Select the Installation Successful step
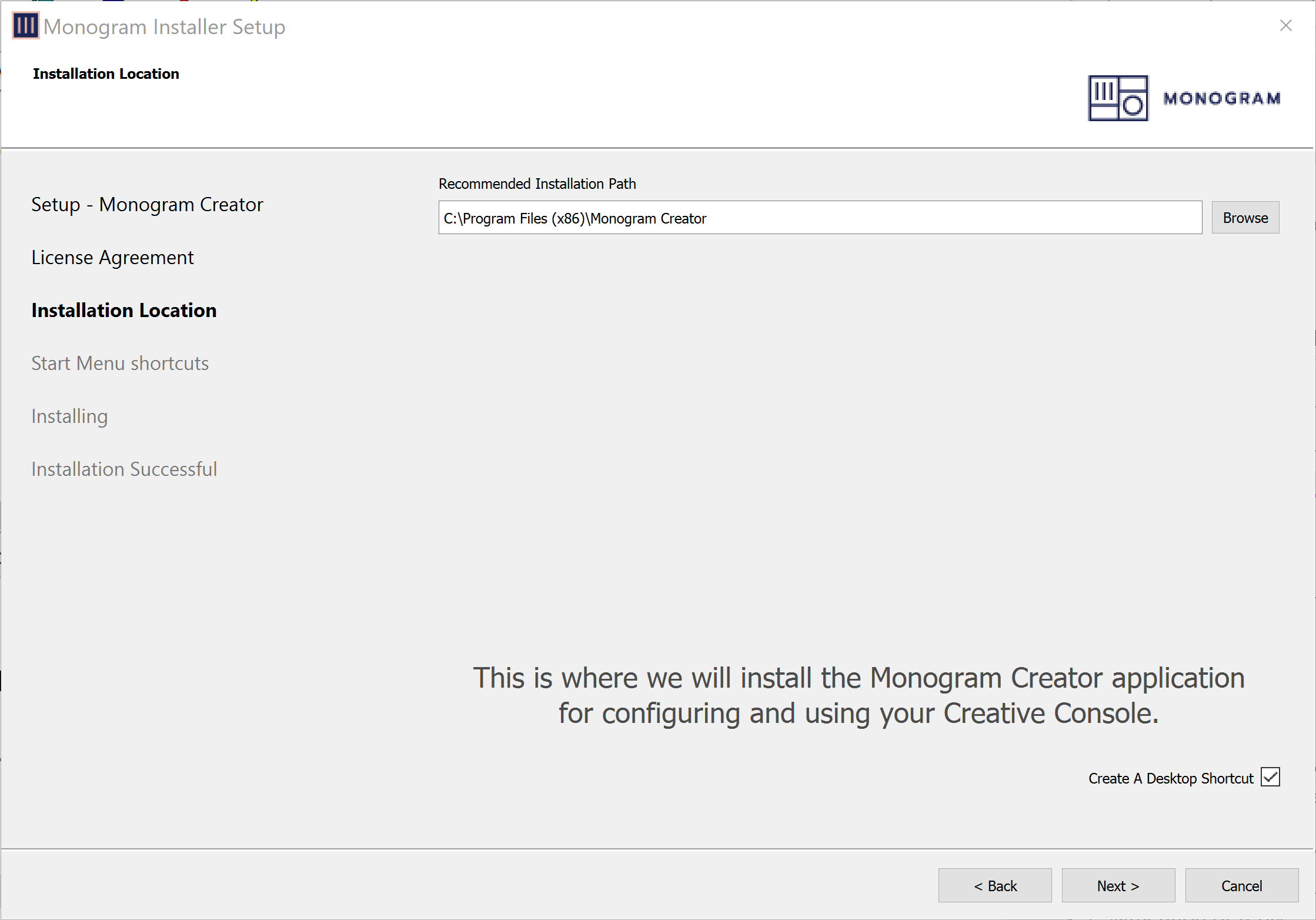Screen dimensions: 1316x920 click(124, 469)
